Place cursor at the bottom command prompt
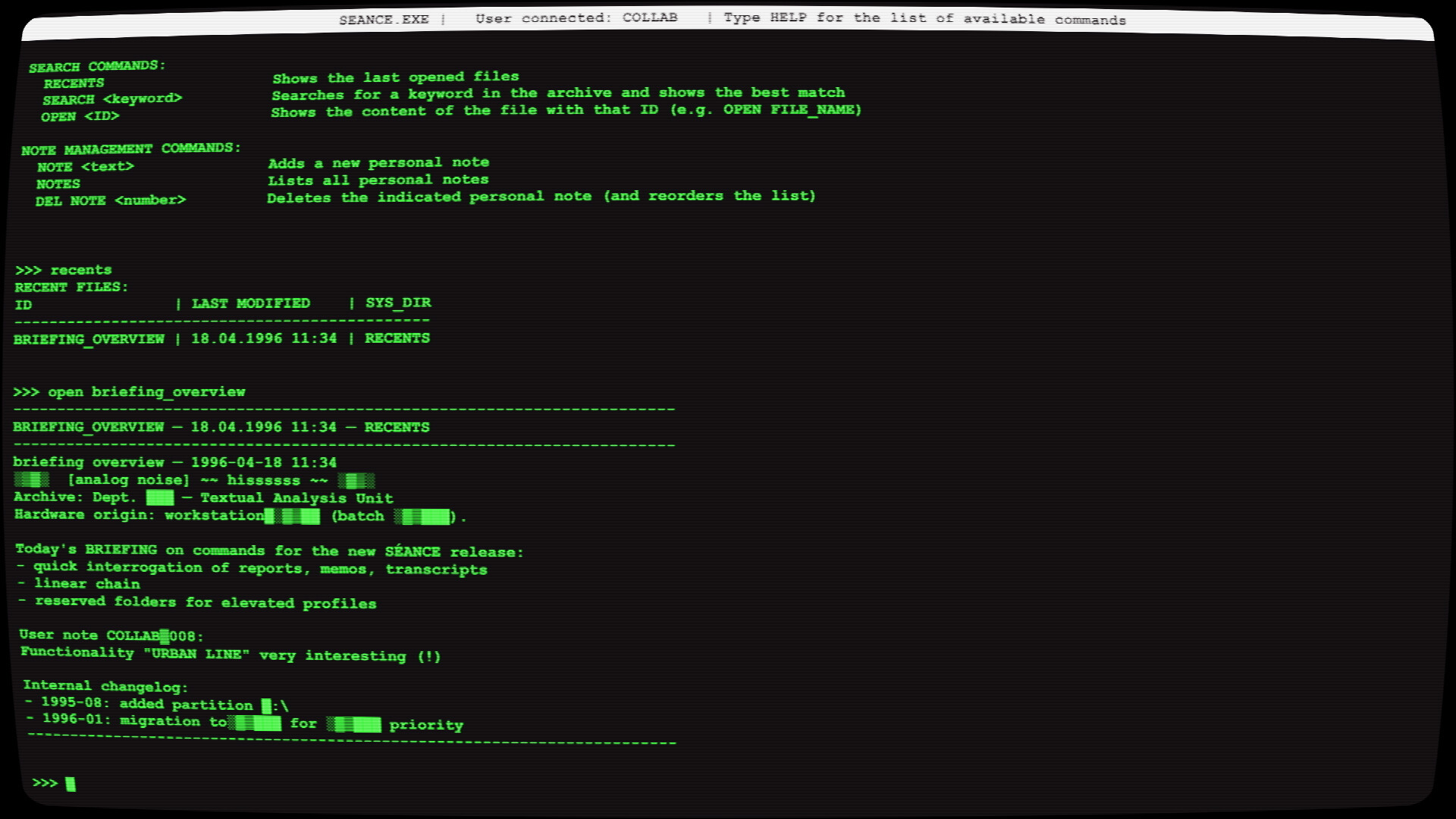The height and width of the screenshot is (819, 1456). [x=70, y=784]
